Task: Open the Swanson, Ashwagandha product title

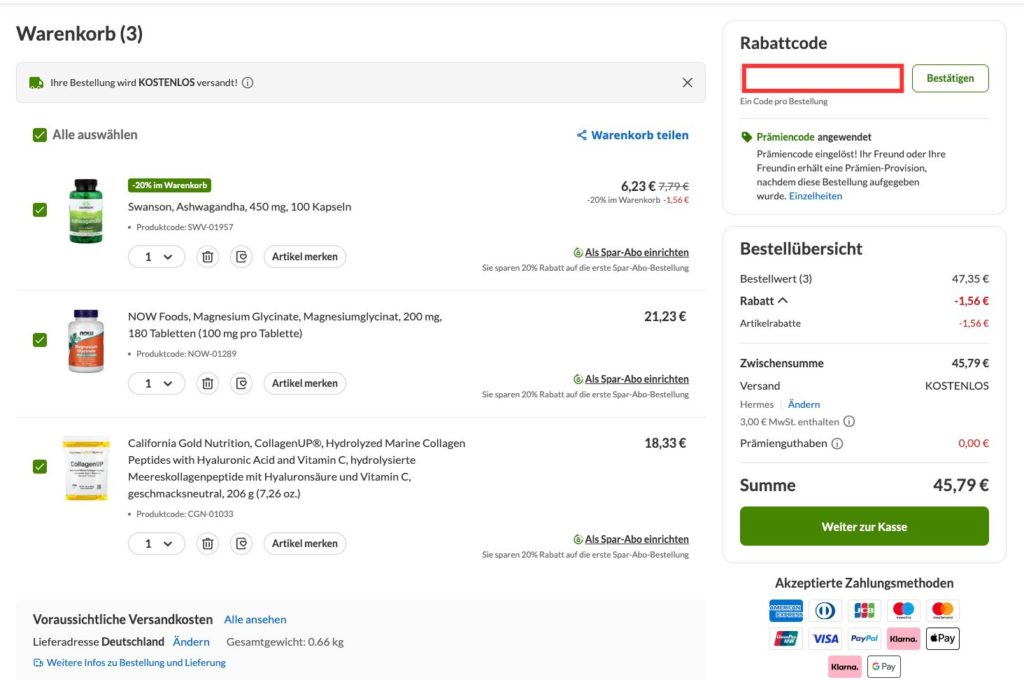Action: [240, 206]
